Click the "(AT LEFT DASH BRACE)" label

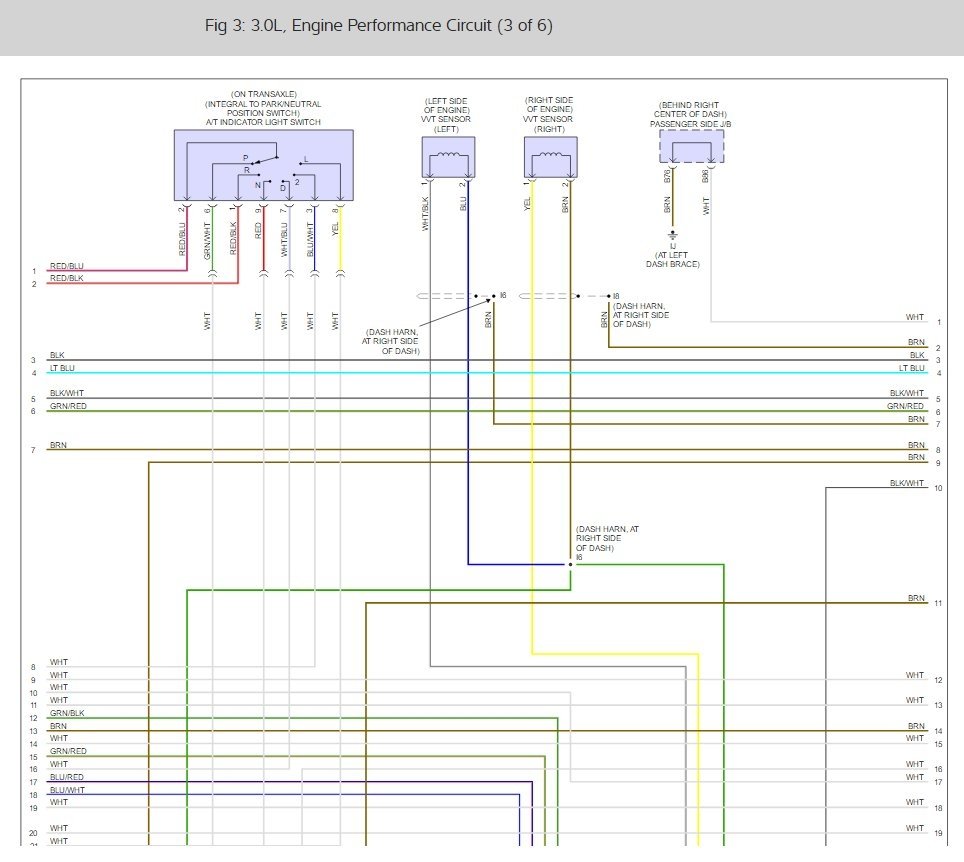tap(673, 259)
